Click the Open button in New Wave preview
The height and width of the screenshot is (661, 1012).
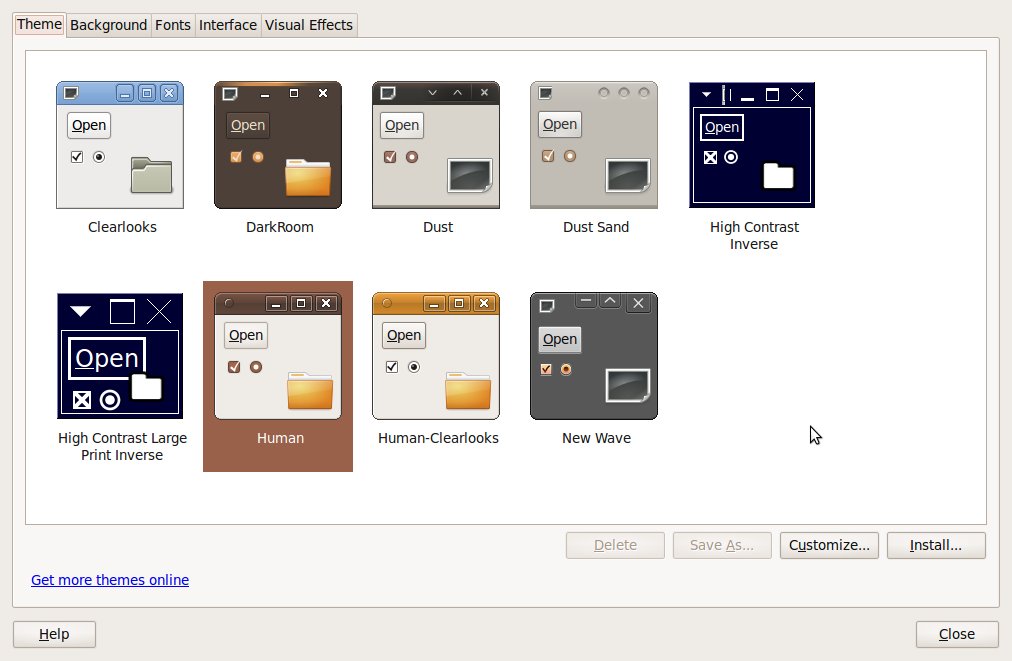[x=560, y=340]
